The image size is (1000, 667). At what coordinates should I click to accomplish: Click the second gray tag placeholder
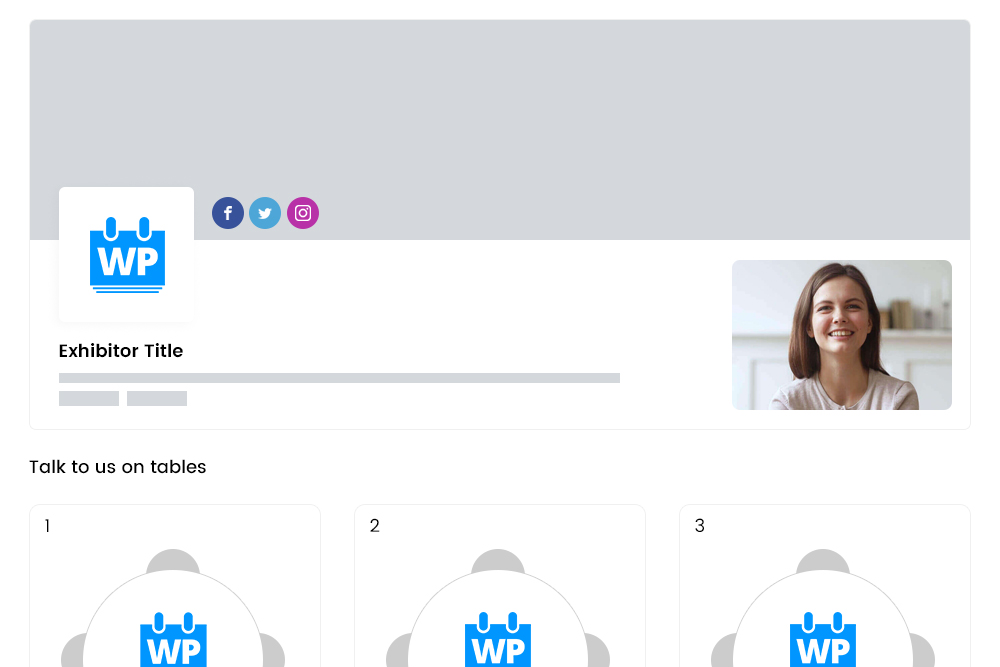click(x=157, y=399)
